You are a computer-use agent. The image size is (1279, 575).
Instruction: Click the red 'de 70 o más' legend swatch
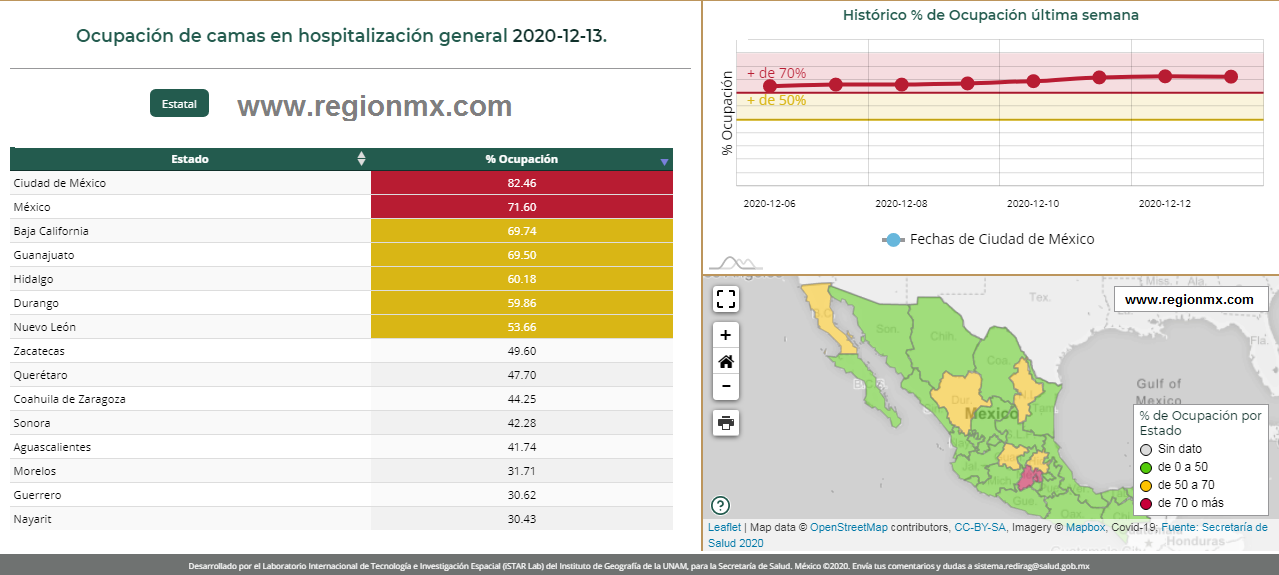(x=1147, y=503)
